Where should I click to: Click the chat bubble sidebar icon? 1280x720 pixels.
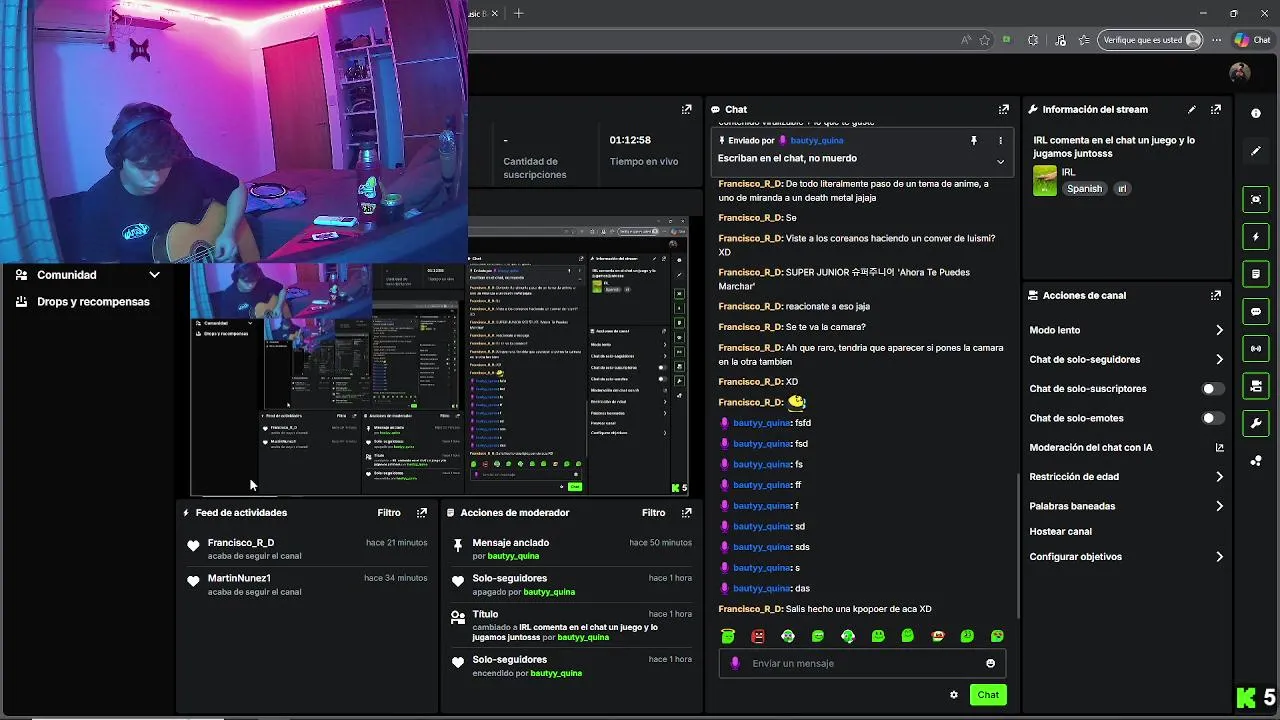coord(1256,312)
